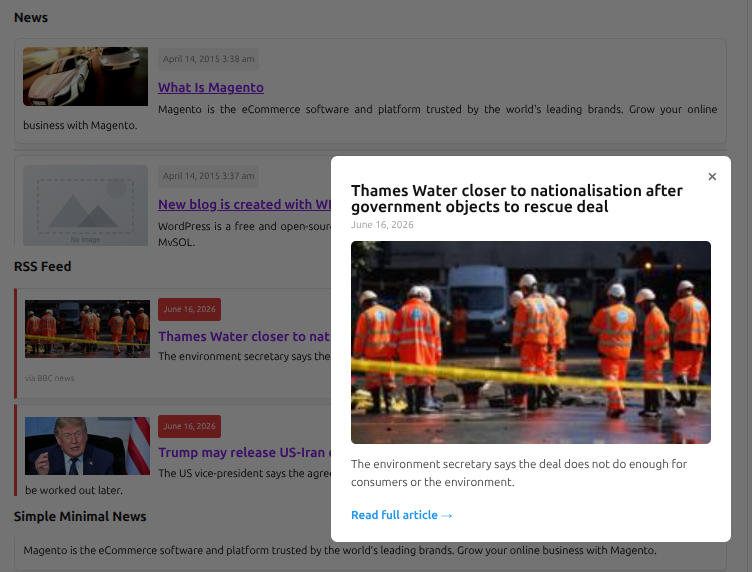Screen dimensions: 752x572
Task: Click the Trump photo thumbnail
Action: pyautogui.click(x=87, y=446)
